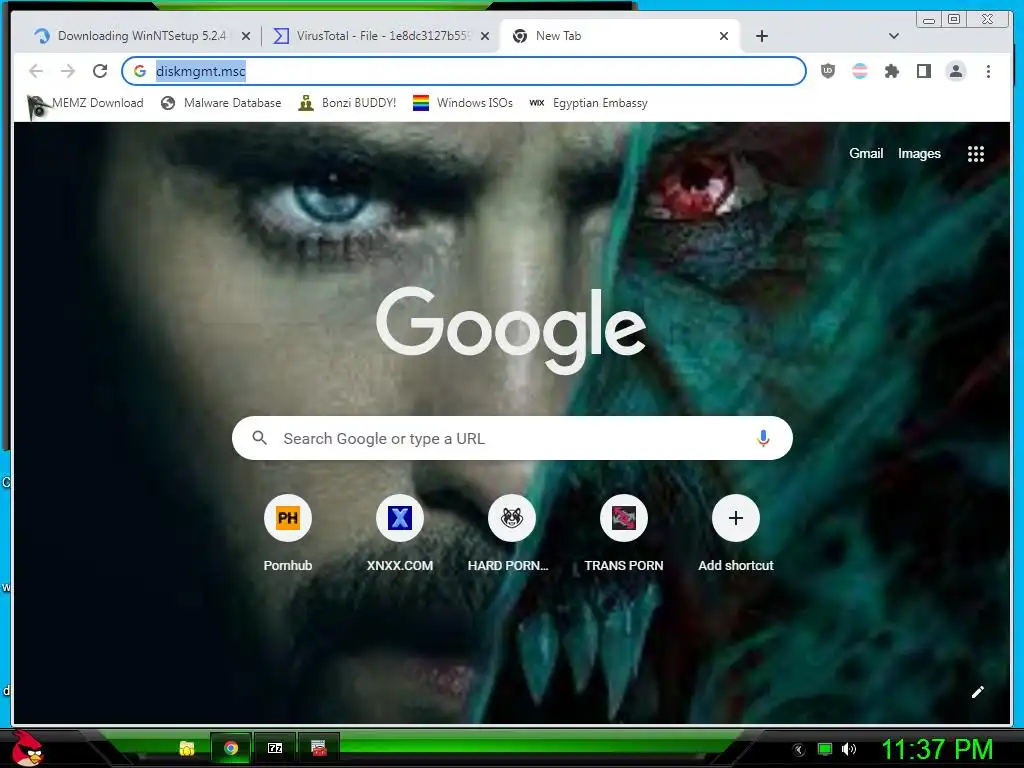Show hidden system tray icons

[x=798, y=750]
